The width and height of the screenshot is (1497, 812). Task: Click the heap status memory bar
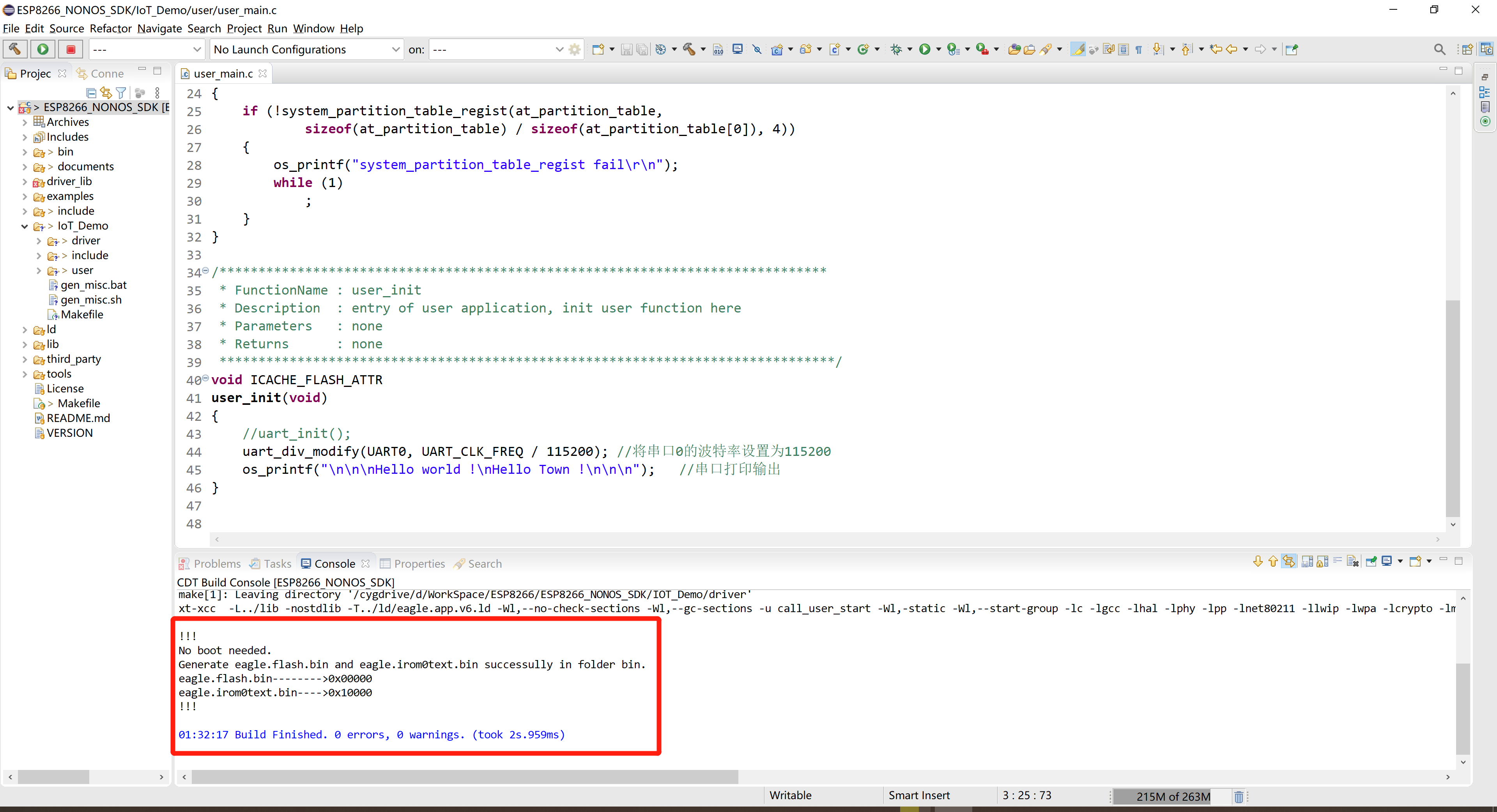pyautogui.click(x=1173, y=796)
